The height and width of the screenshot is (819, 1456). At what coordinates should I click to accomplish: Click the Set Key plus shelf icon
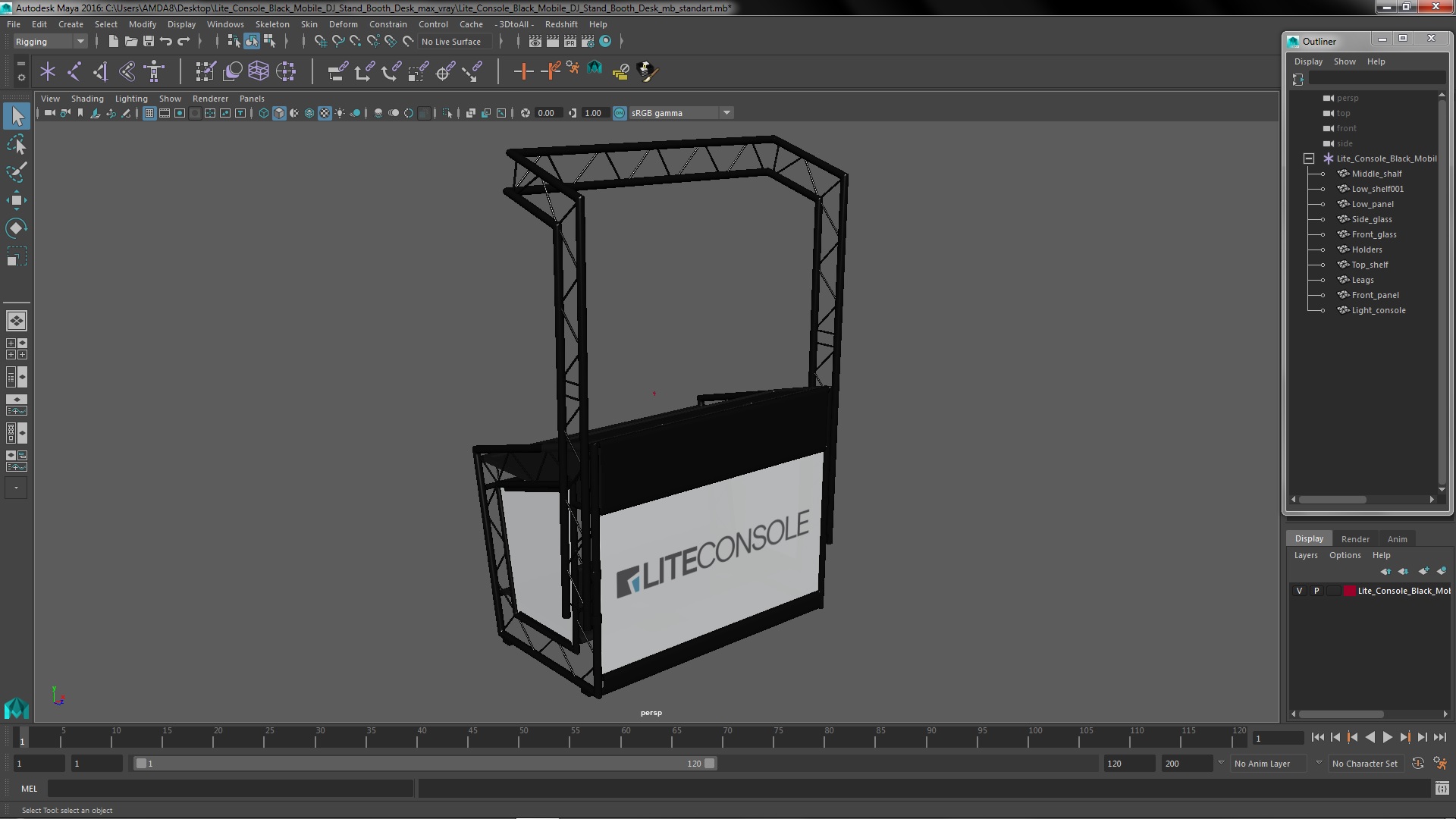coord(523,71)
